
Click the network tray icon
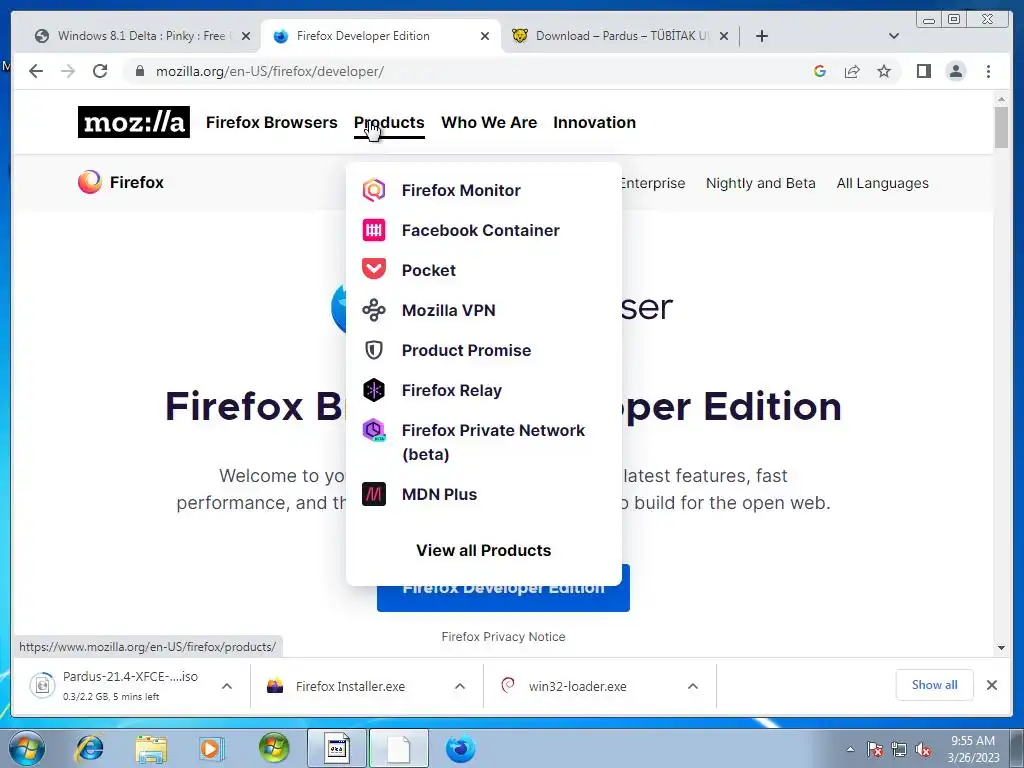[x=899, y=750]
